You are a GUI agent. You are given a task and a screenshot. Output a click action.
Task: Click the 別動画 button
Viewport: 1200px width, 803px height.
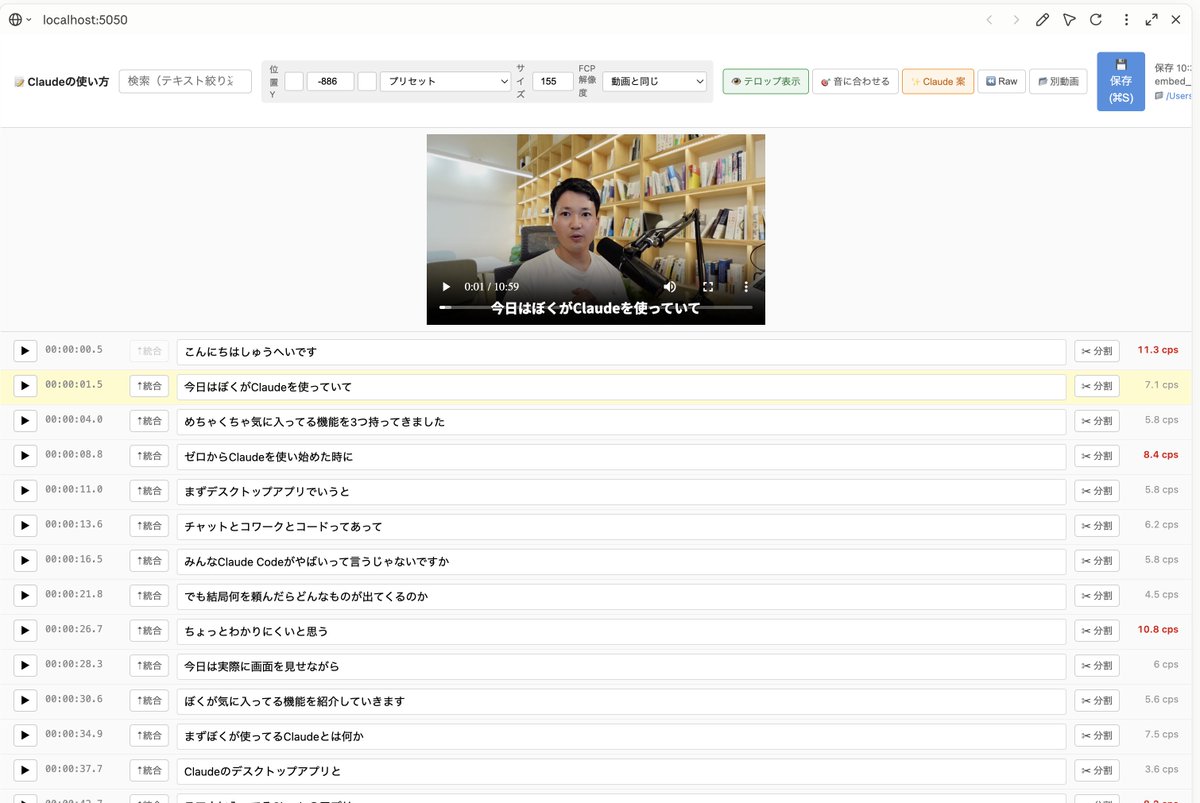[x=1058, y=82]
